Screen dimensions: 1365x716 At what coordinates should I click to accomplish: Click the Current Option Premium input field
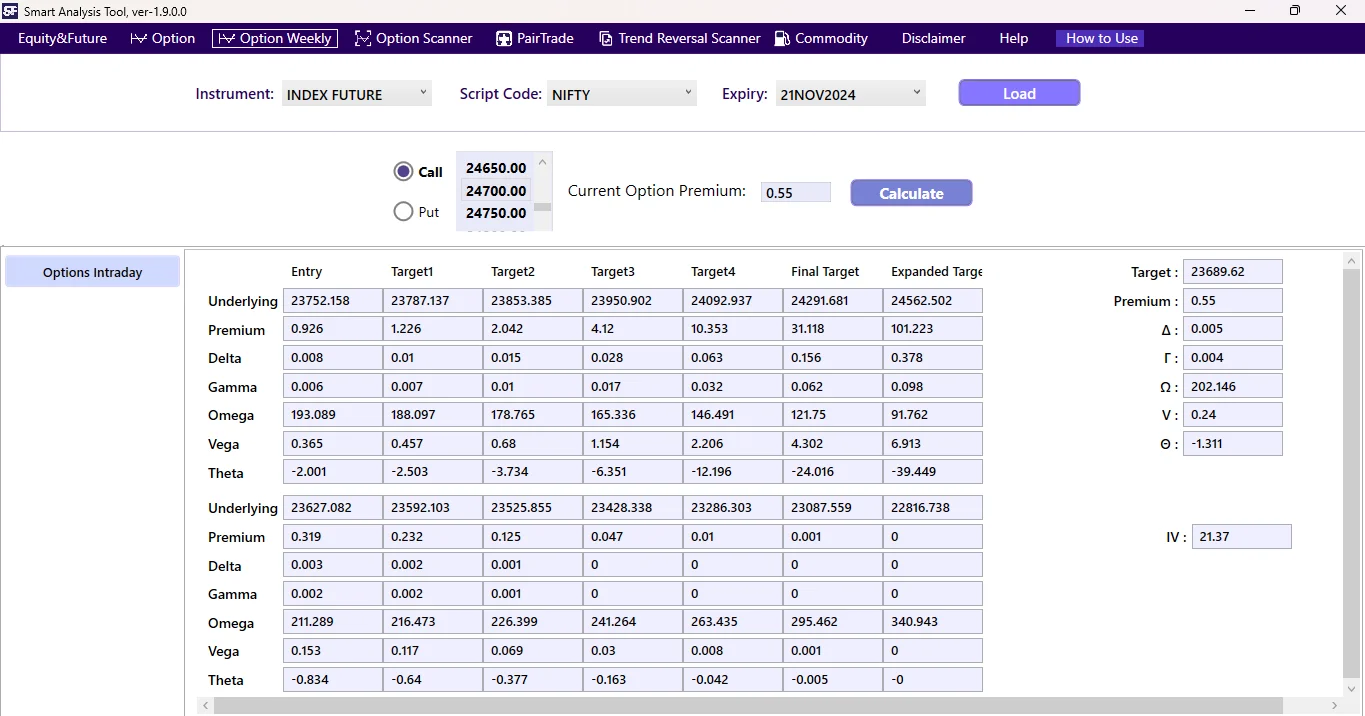click(795, 191)
